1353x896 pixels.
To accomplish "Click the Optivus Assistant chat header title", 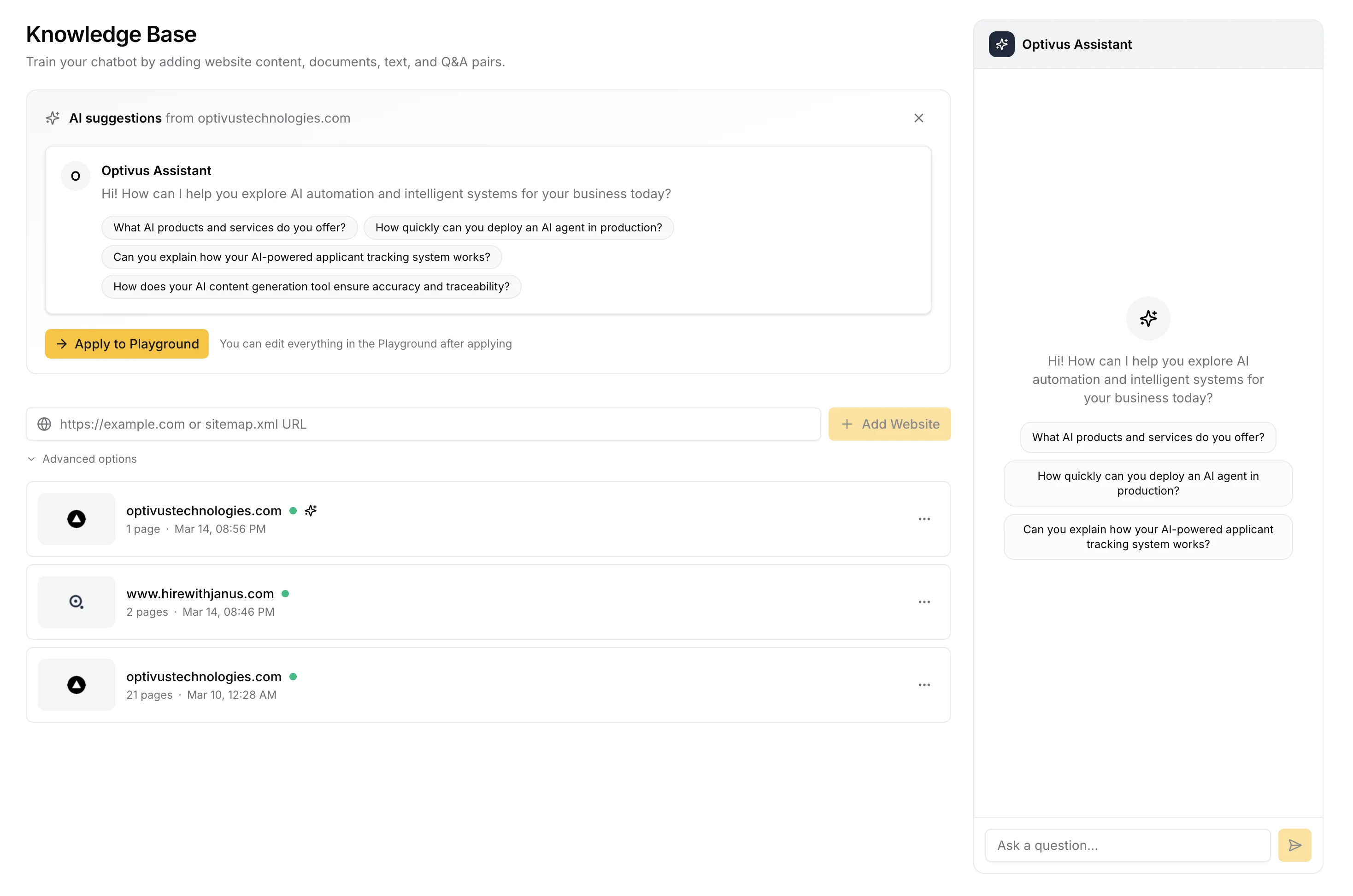I will point(1077,44).
